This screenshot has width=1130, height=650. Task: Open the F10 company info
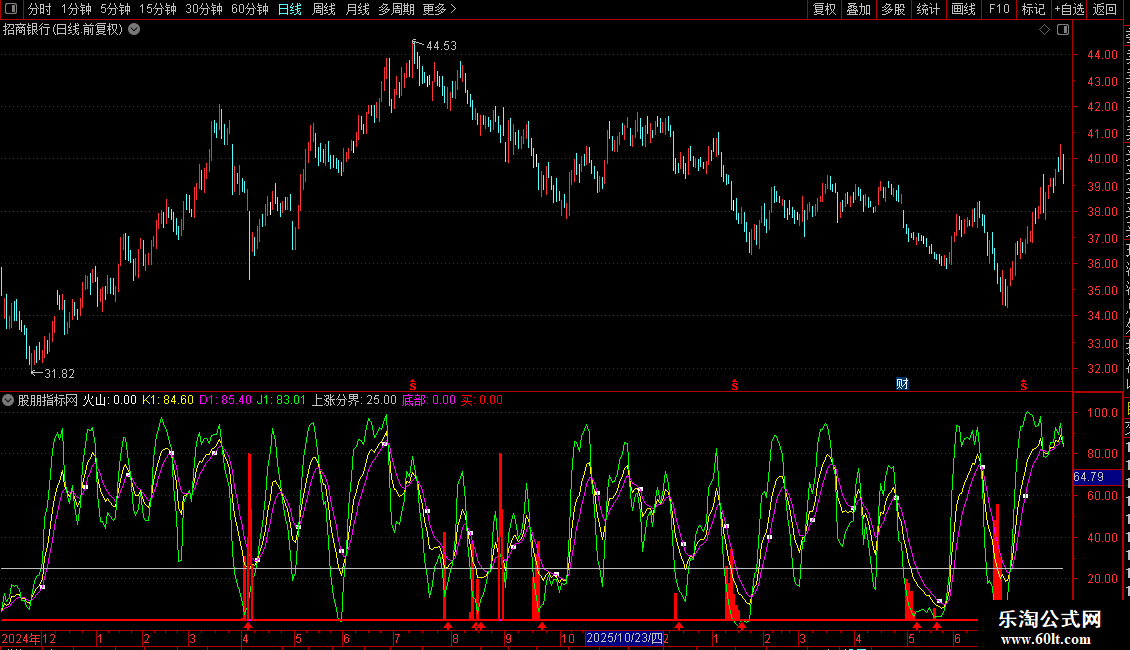click(999, 9)
